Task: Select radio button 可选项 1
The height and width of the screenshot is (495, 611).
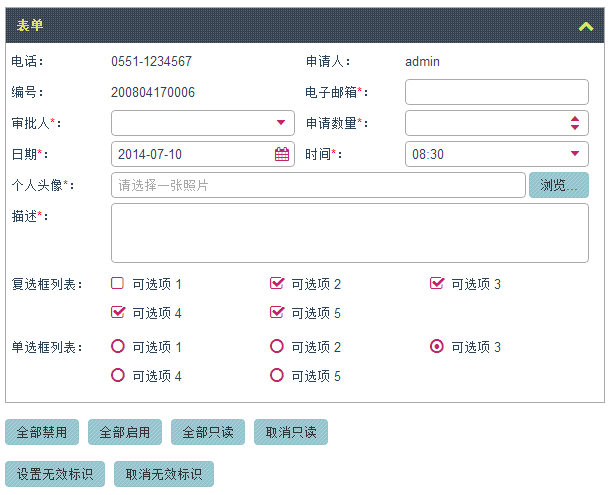Action: tap(118, 346)
